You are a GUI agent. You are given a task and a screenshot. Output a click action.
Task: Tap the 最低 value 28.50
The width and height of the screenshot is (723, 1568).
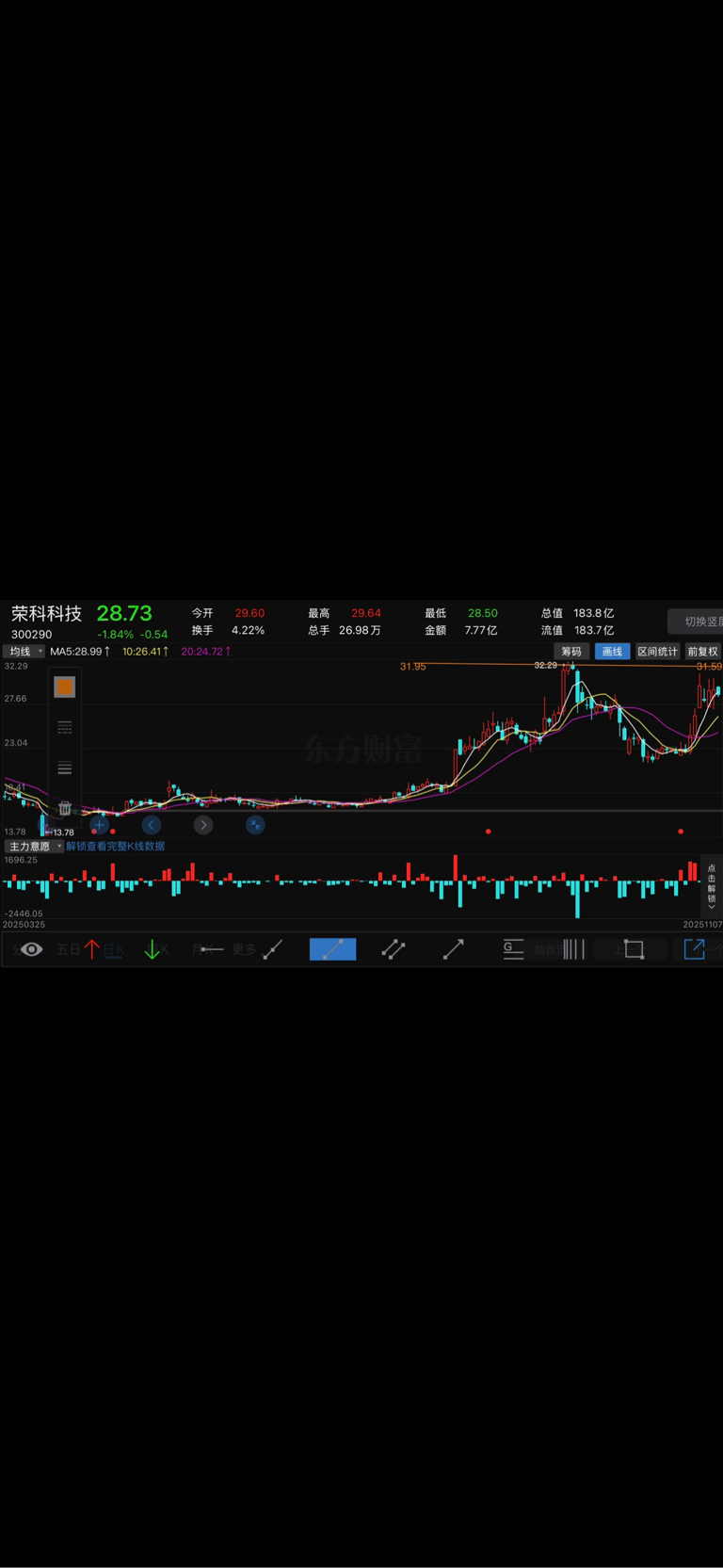(483, 613)
